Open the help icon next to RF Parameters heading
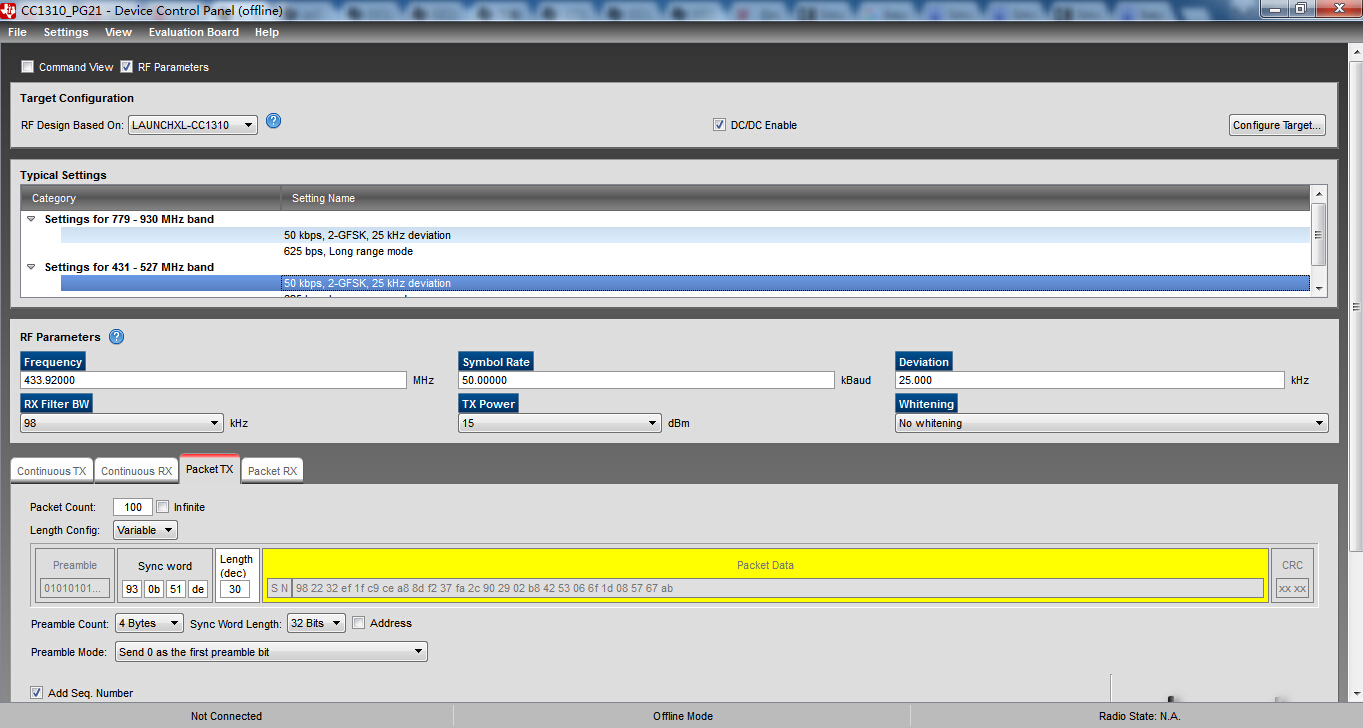Viewport: 1363px width, 728px height. (x=116, y=337)
